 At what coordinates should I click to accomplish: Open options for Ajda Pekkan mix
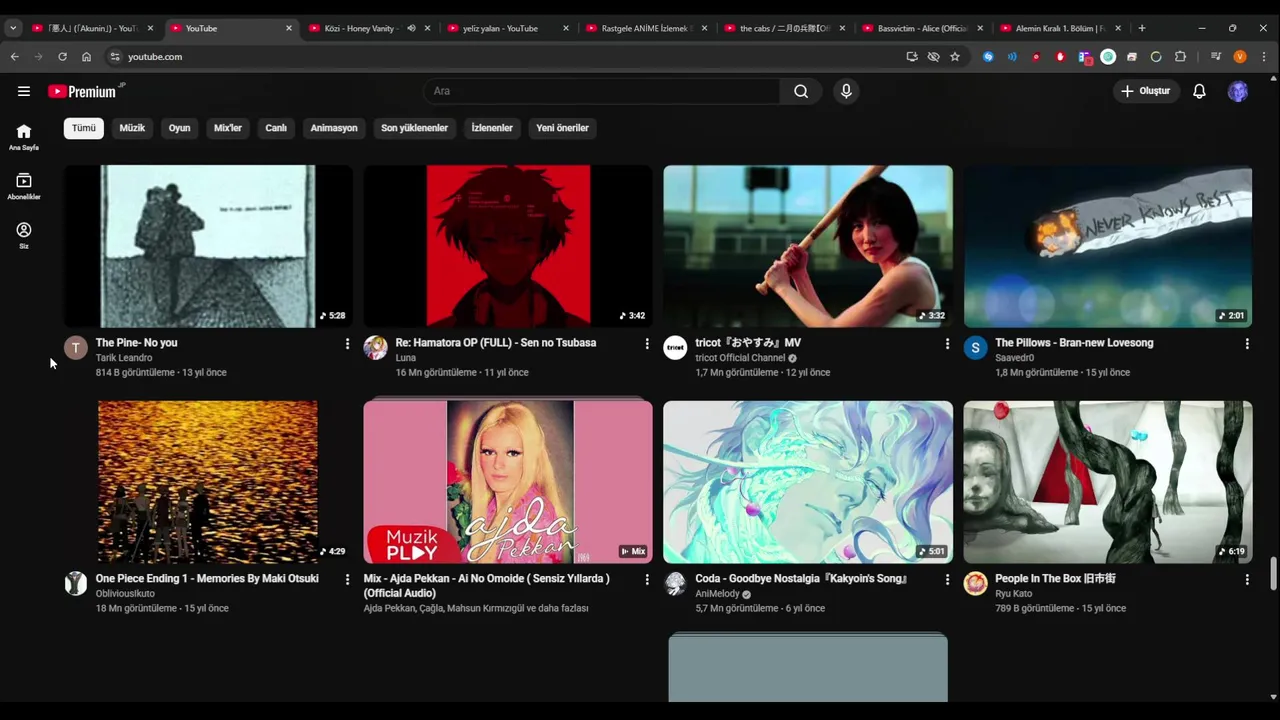pyautogui.click(x=647, y=579)
